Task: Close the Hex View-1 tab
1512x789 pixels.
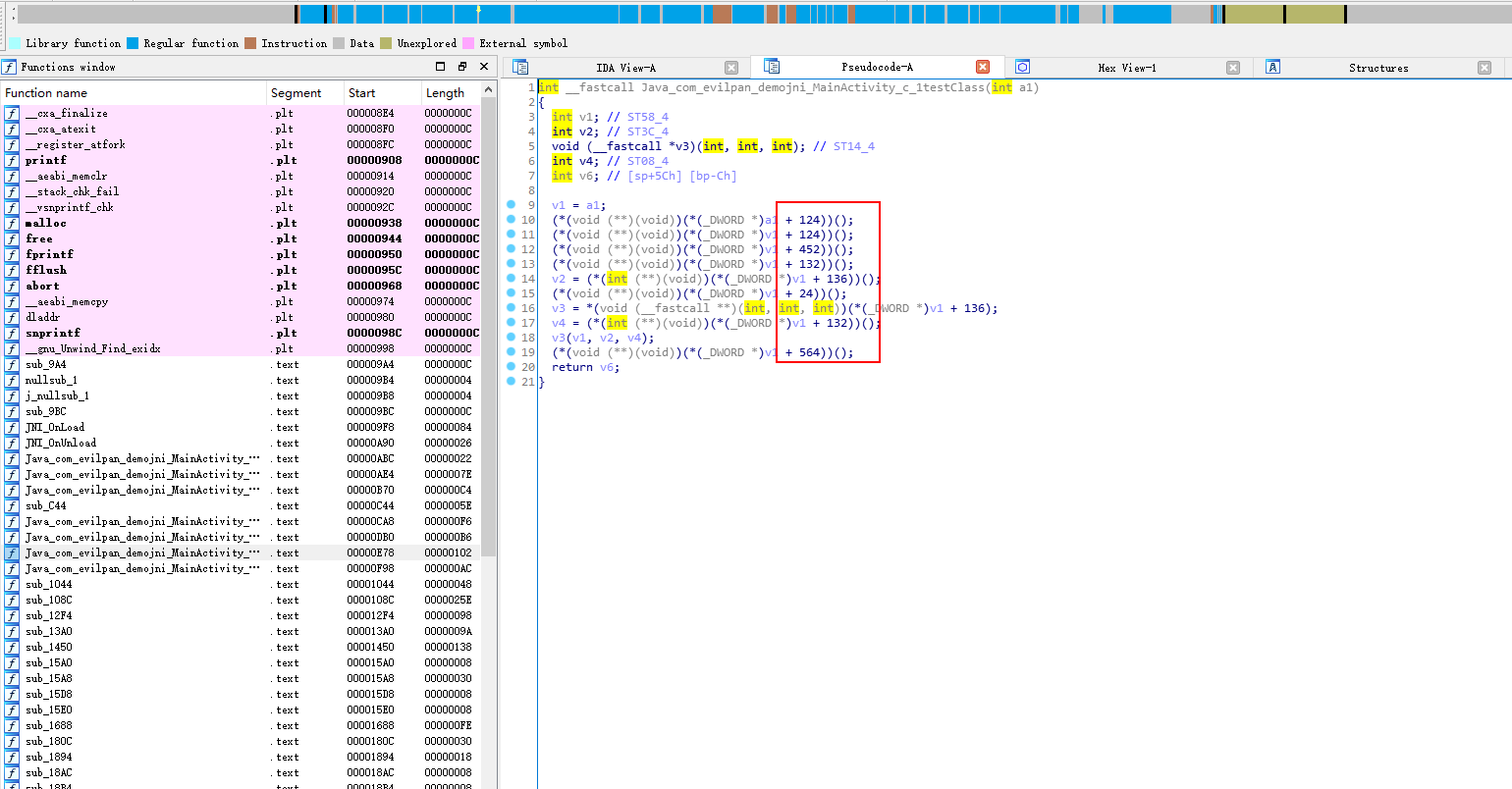Action: tap(1233, 68)
